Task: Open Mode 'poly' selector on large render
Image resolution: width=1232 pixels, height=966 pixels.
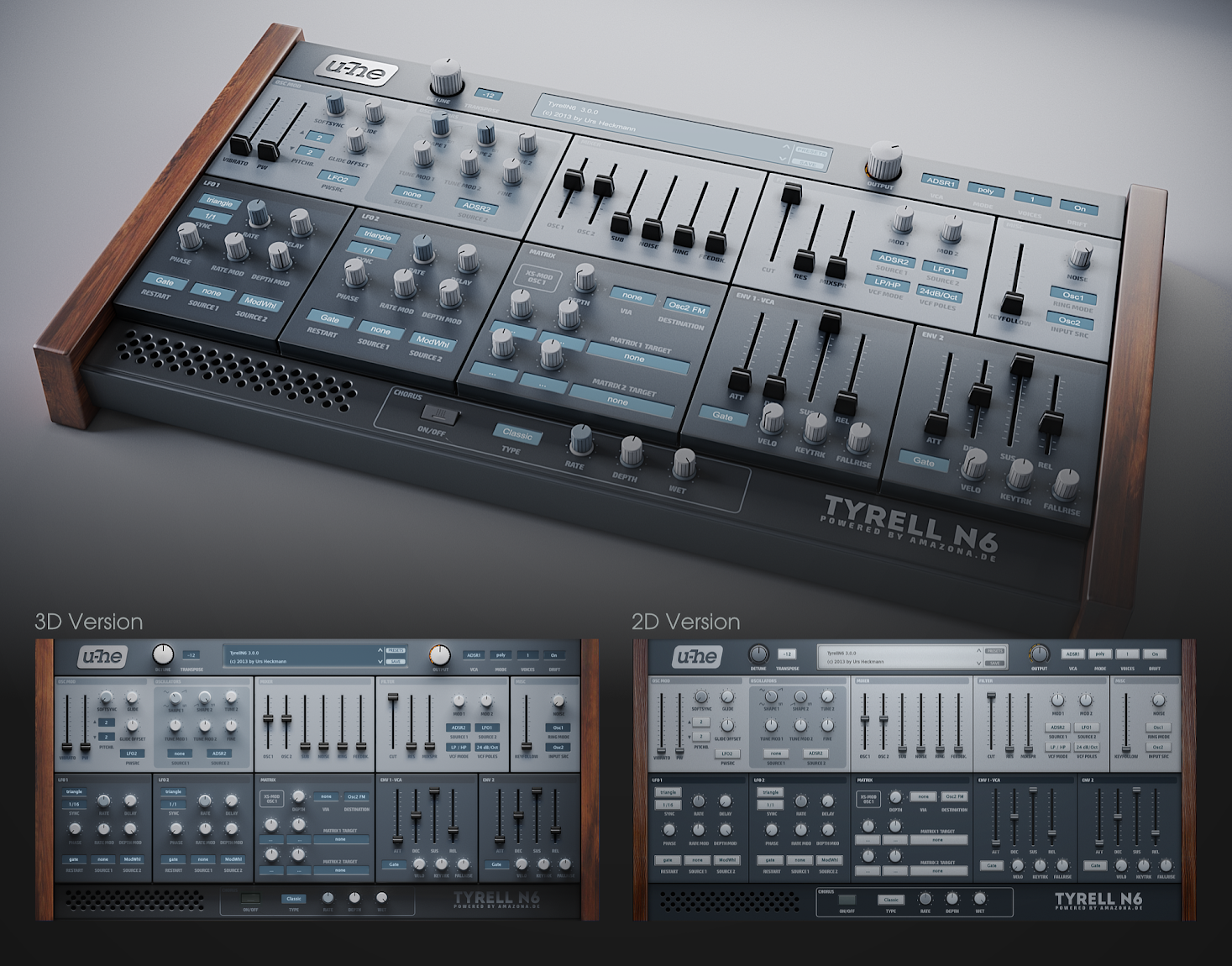Action: coord(986,190)
